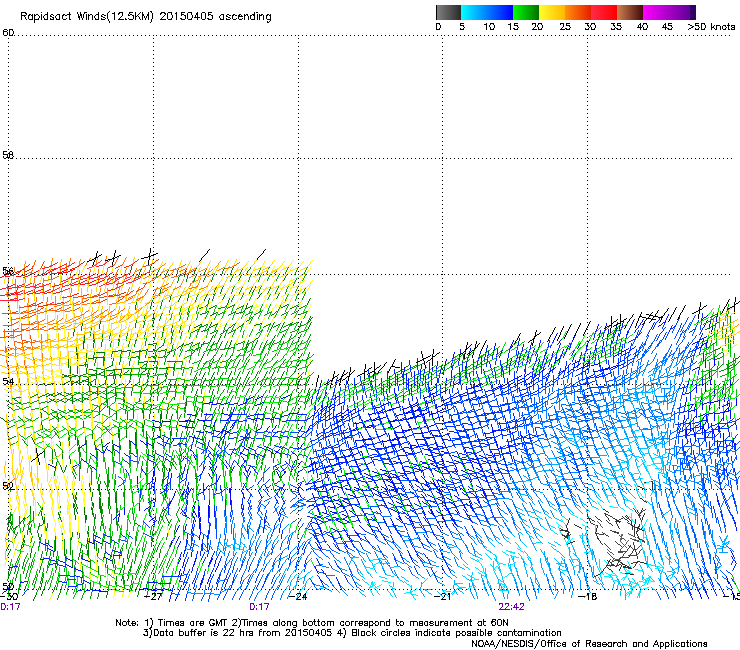740x650 pixels.
Task: Click the legend tick label 40
Action: [642, 27]
